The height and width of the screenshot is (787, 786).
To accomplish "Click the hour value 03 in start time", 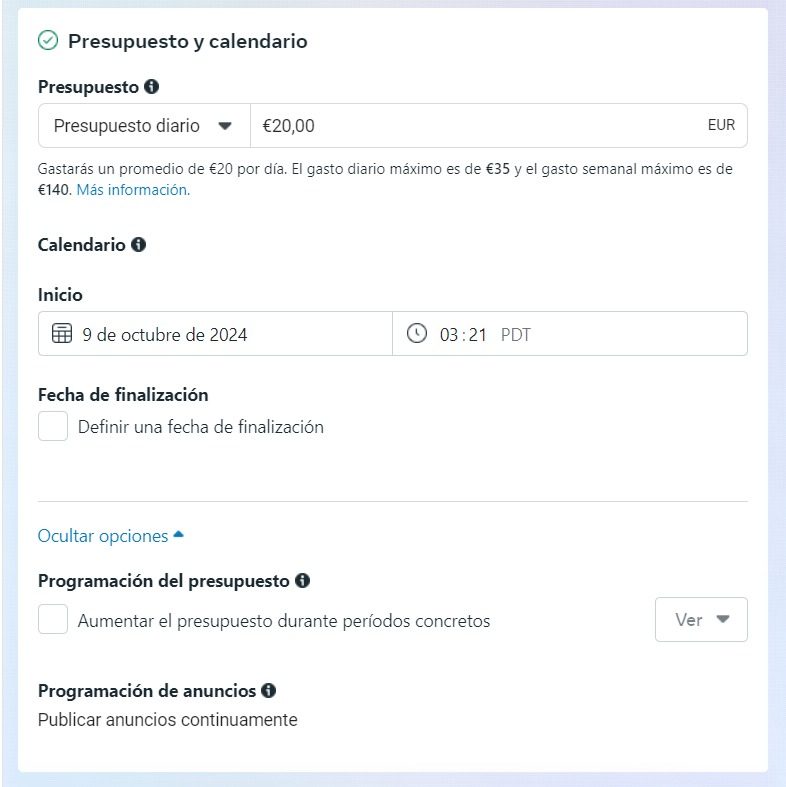I will (449, 335).
